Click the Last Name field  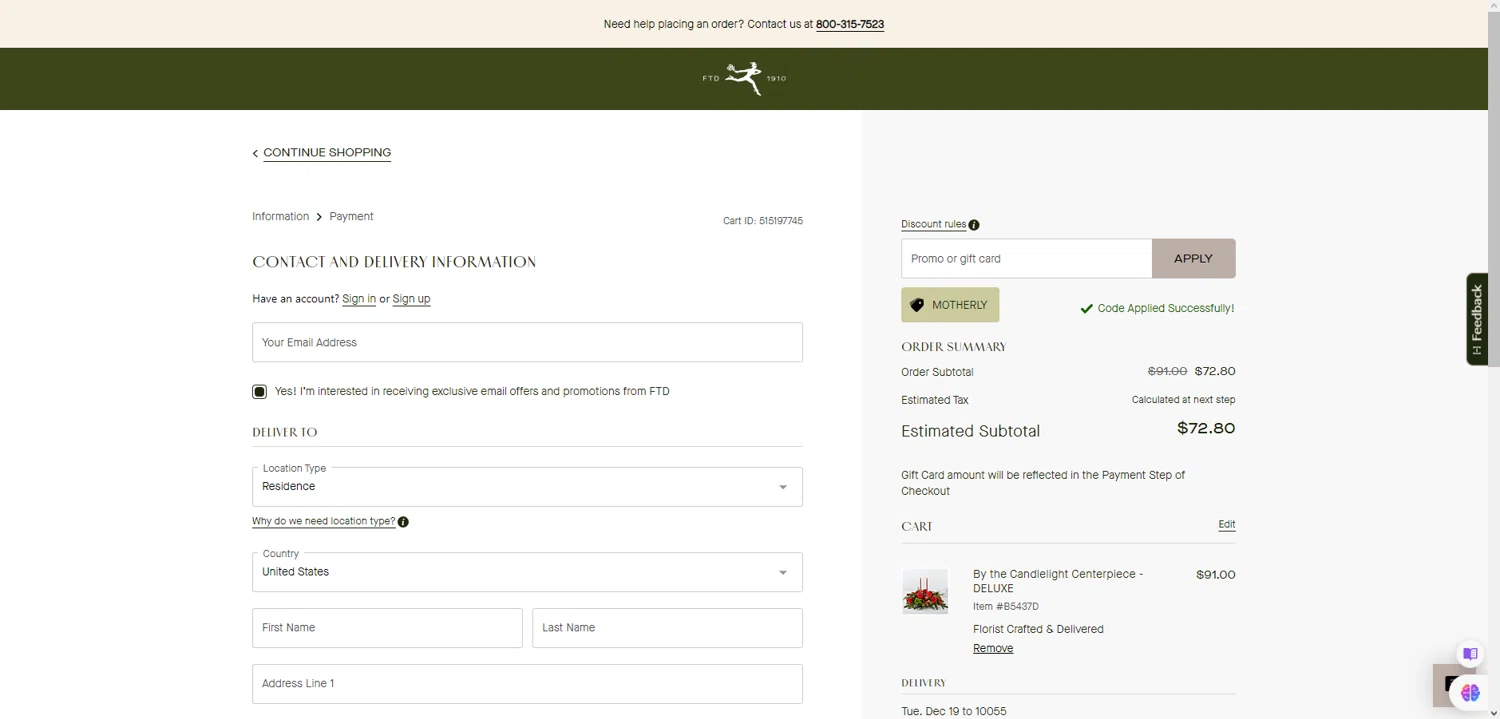[667, 628]
